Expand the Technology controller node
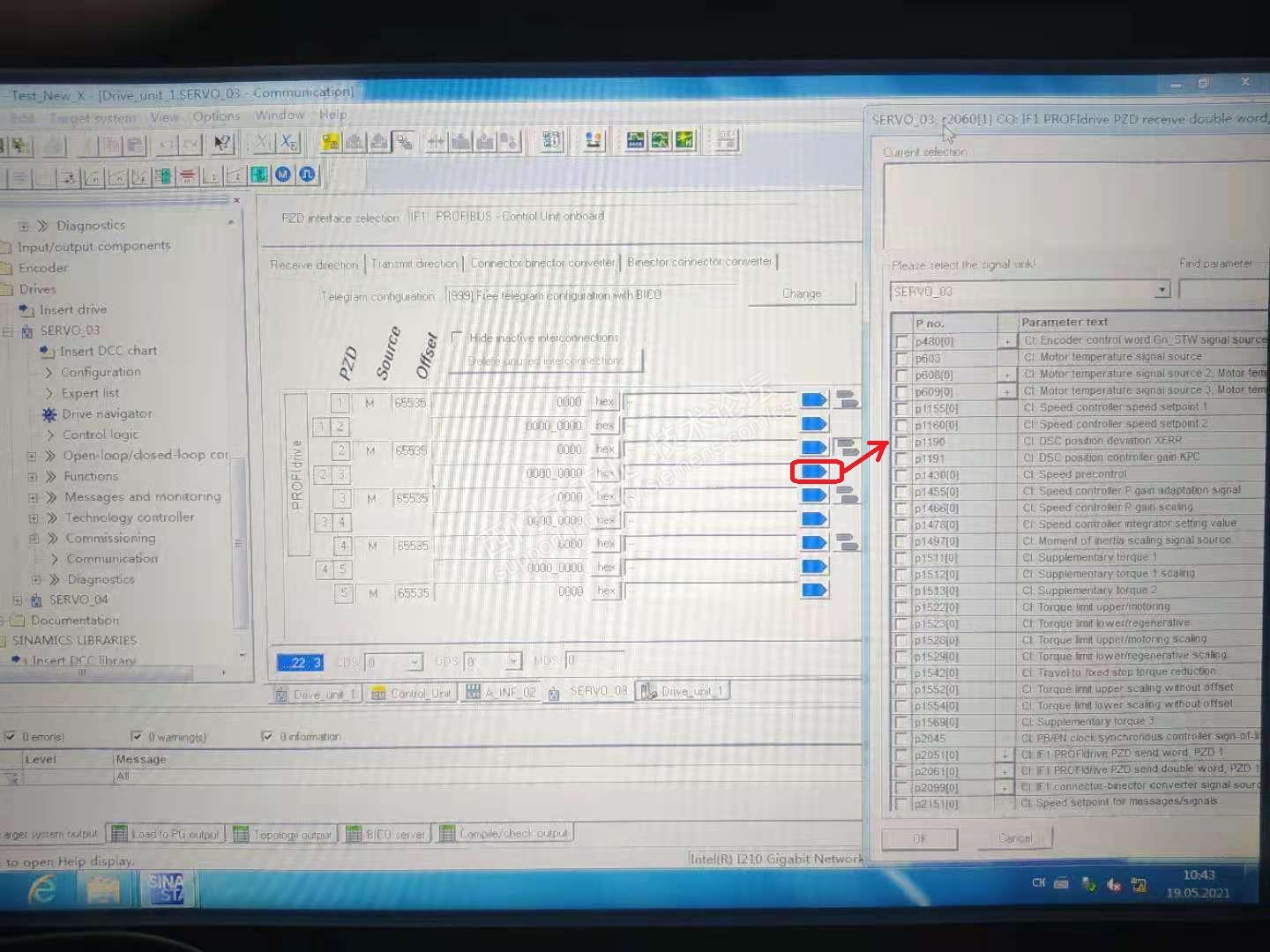Viewport: 1270px width, 952px height. click(x=34, y=518)
